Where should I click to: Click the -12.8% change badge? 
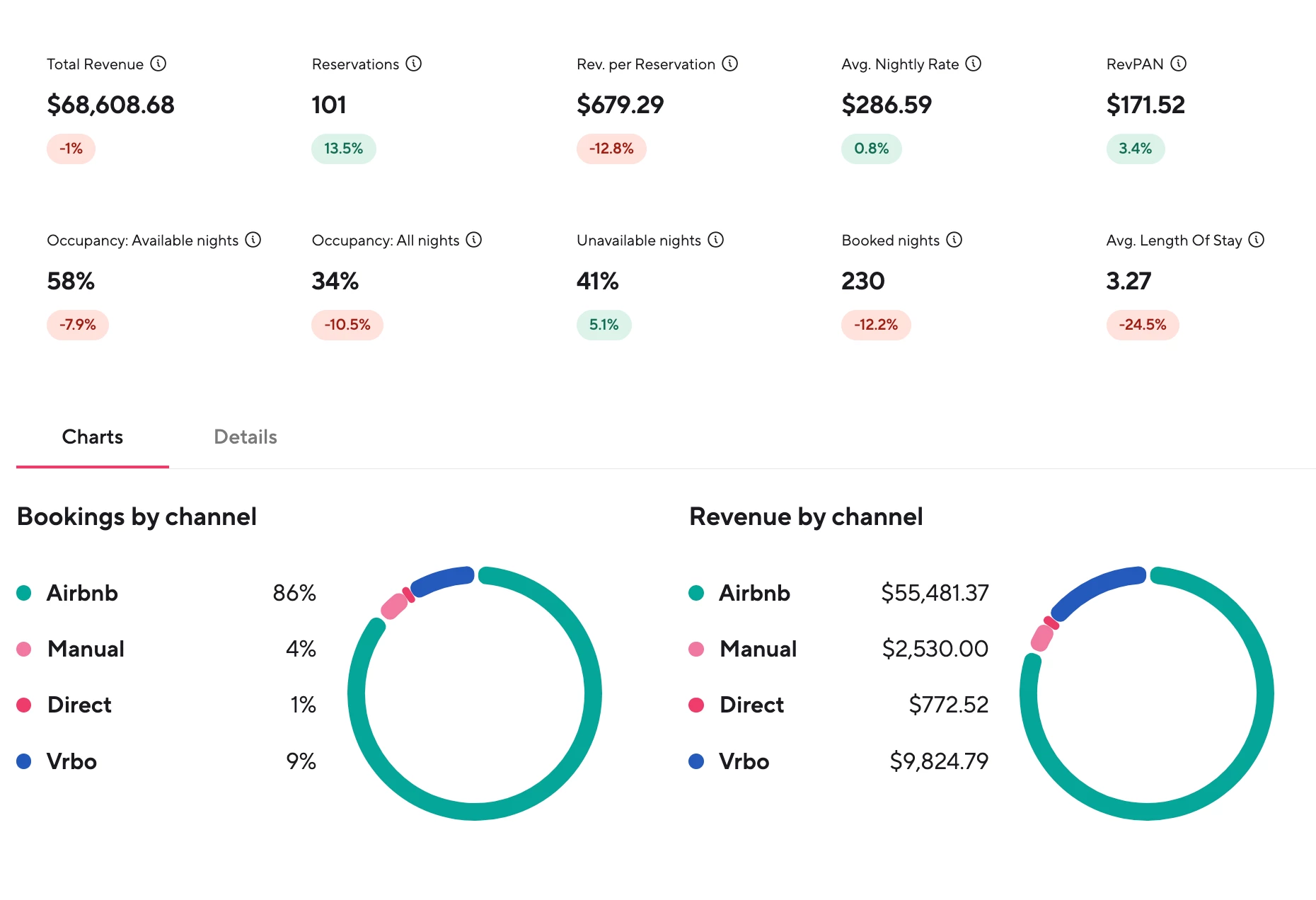(611, 149)
